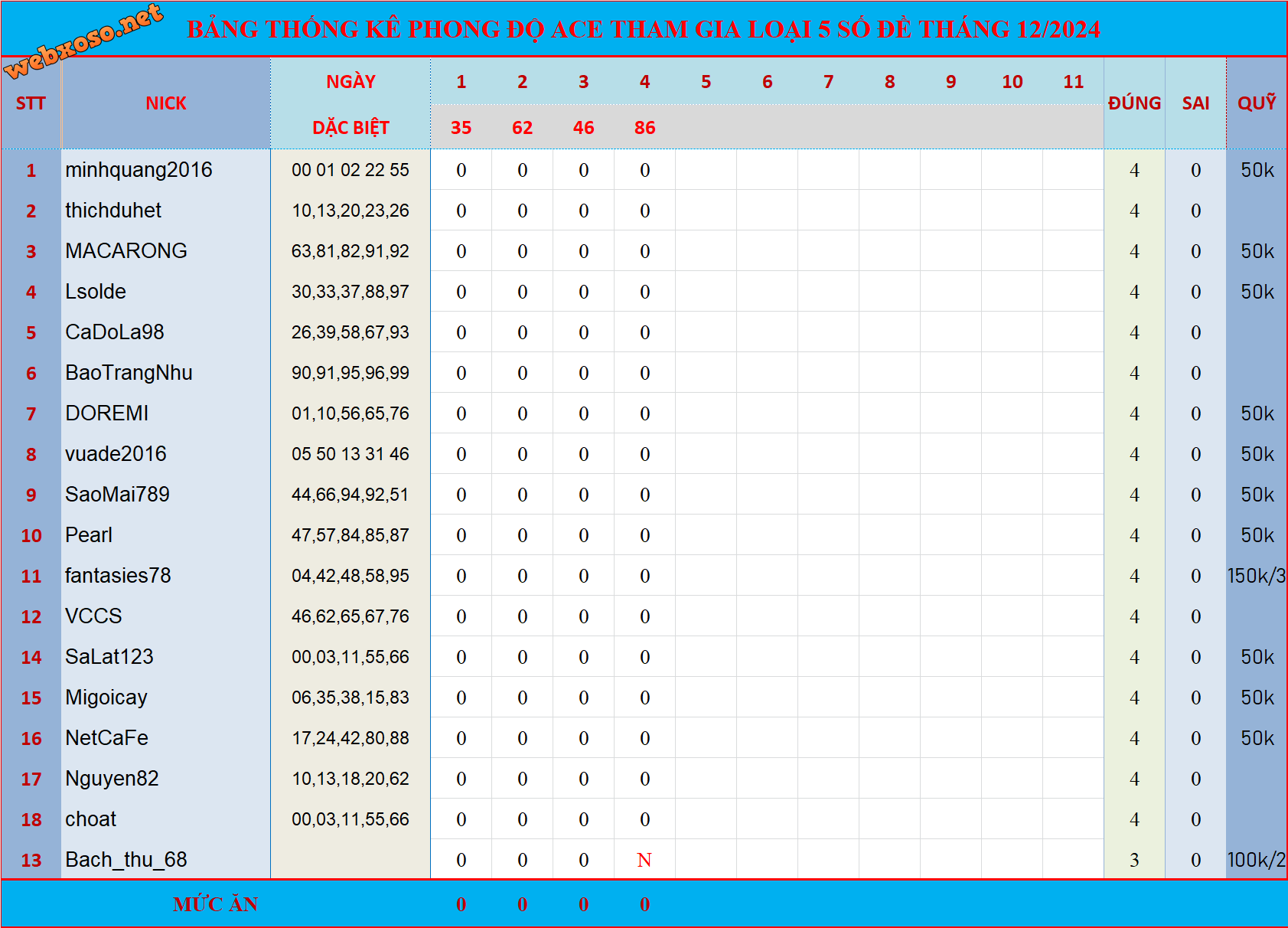The image size is (1288, 928).
Task: Select the ĐÚNG value 3 for Bach_thu_68
Action: click(1134, 860)
